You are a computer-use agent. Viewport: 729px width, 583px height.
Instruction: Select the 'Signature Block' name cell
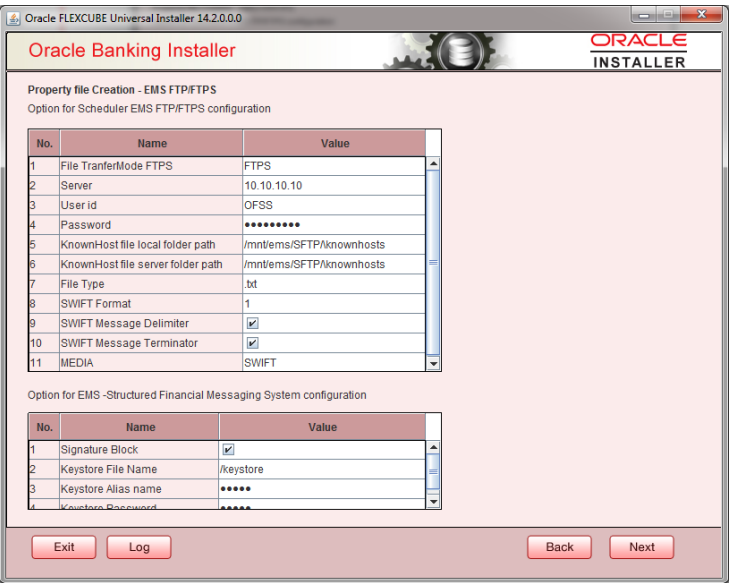tap(139, 450)
